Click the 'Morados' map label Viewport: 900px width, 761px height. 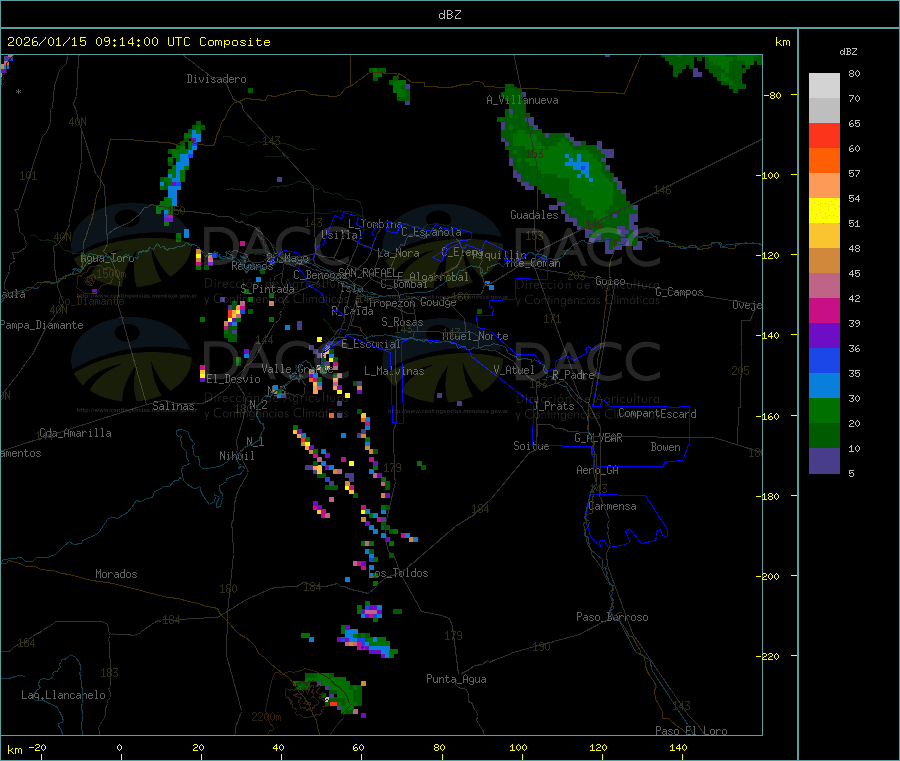coord(116,574)
